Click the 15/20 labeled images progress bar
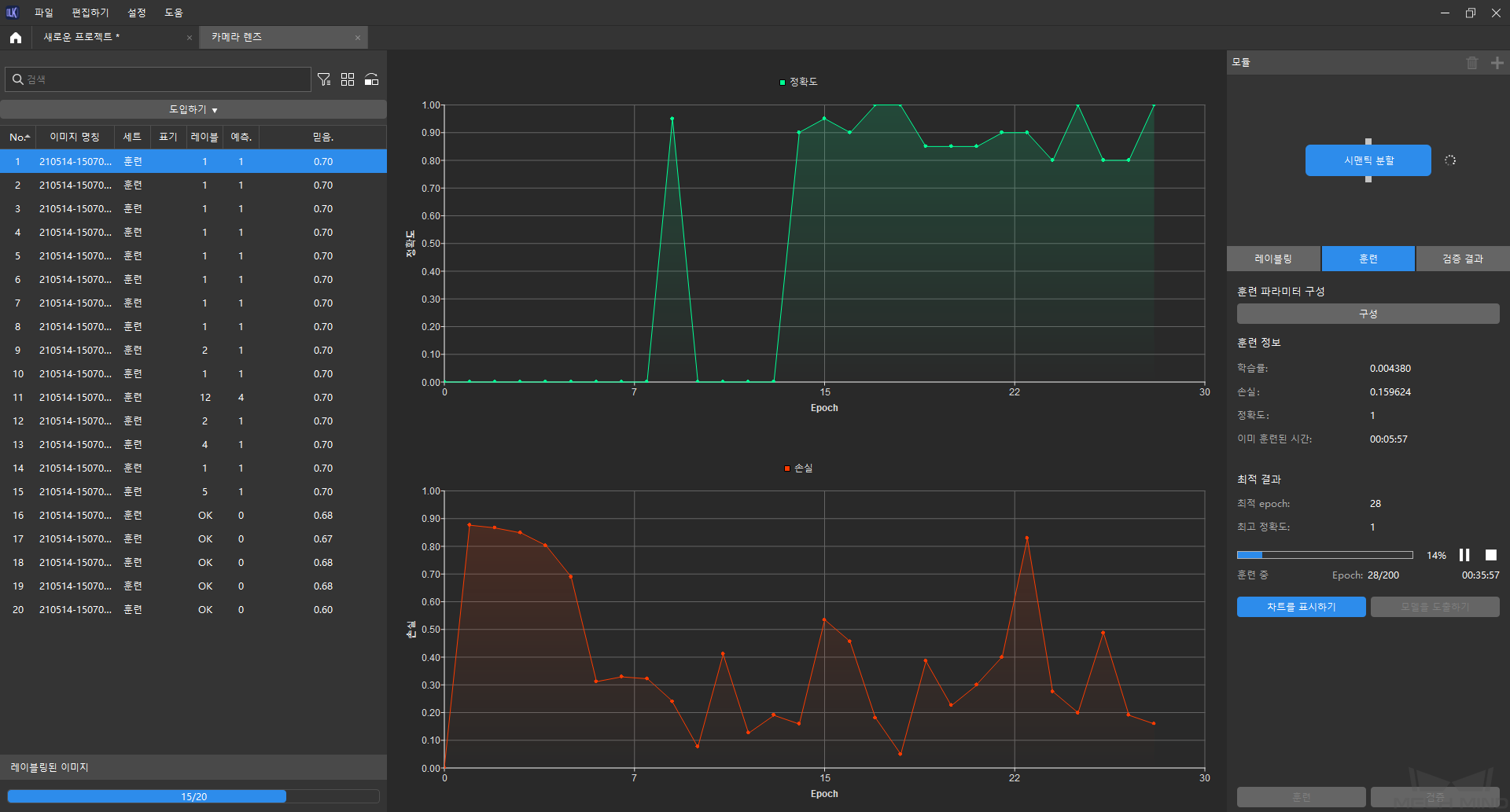This screenshot has width=1510, height=812. (x=193, y=796)
